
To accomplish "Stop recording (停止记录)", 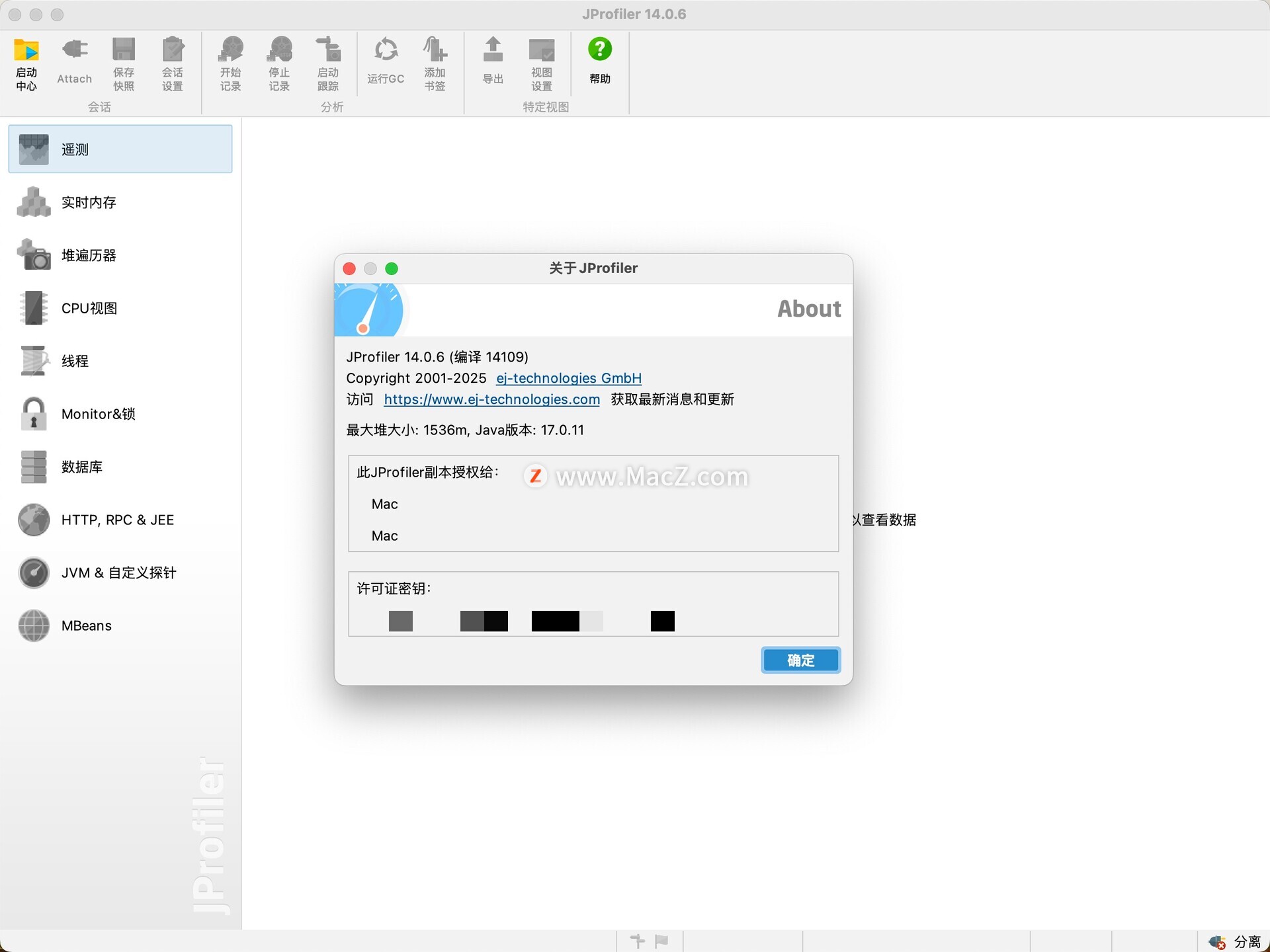I will 279,64.
